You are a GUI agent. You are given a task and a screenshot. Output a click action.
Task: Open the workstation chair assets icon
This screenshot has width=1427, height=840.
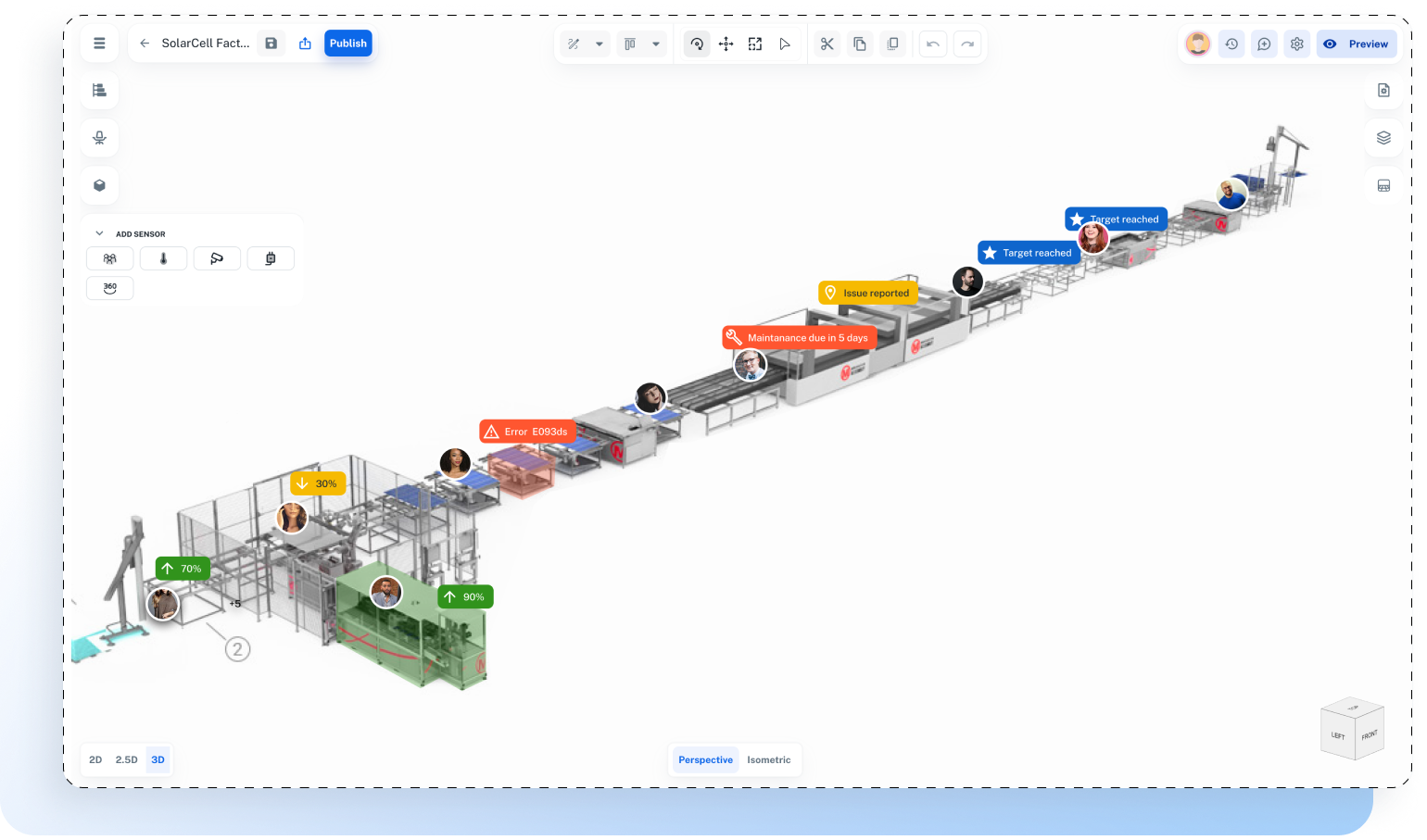99,138
